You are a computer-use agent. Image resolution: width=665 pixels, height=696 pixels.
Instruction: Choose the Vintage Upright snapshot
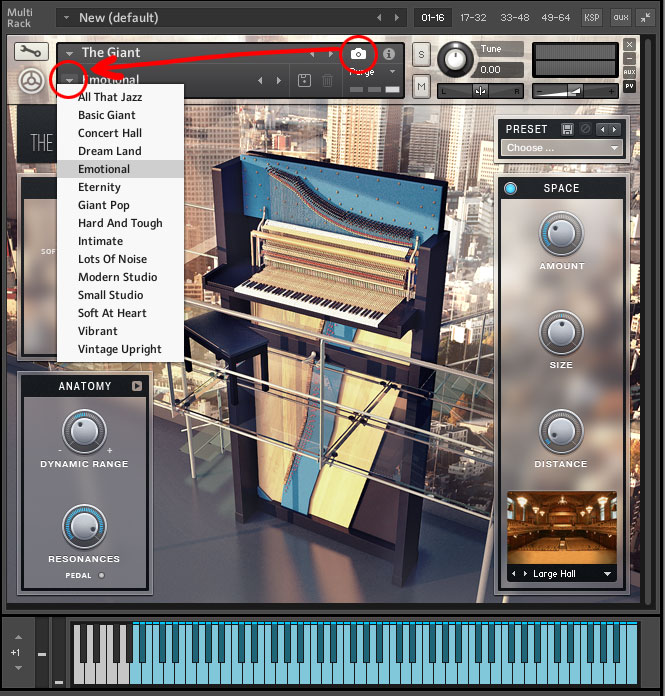[x=120, y=349]
